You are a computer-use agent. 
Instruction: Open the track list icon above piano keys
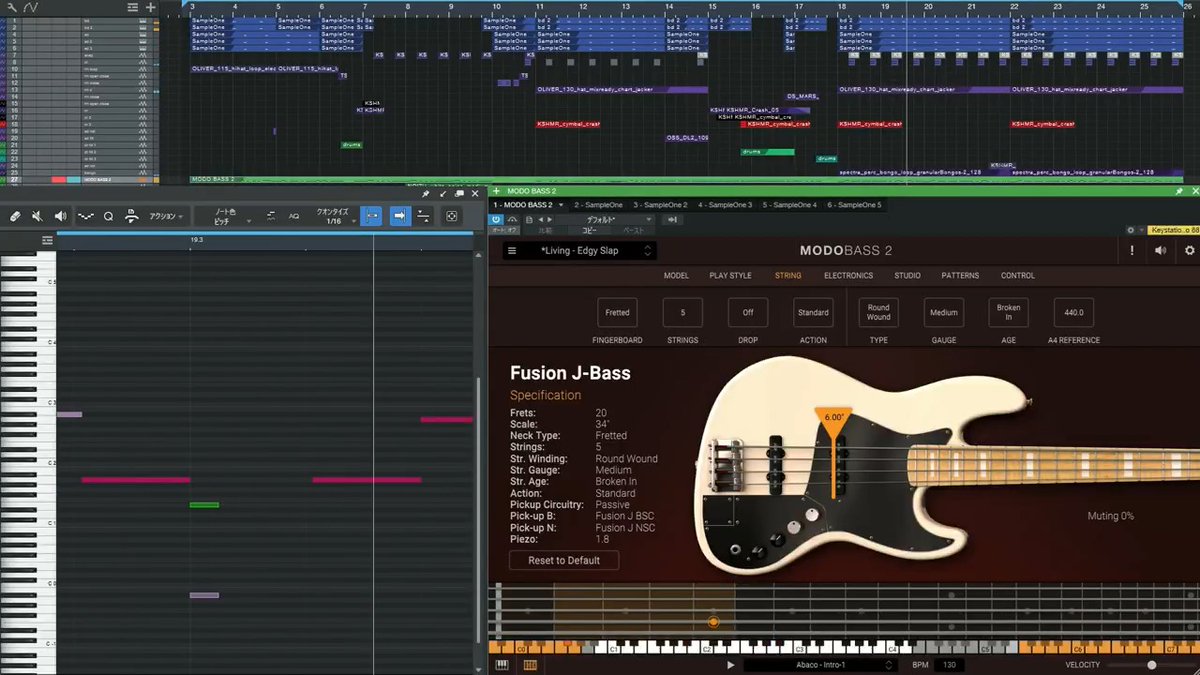tap(46, 241)
